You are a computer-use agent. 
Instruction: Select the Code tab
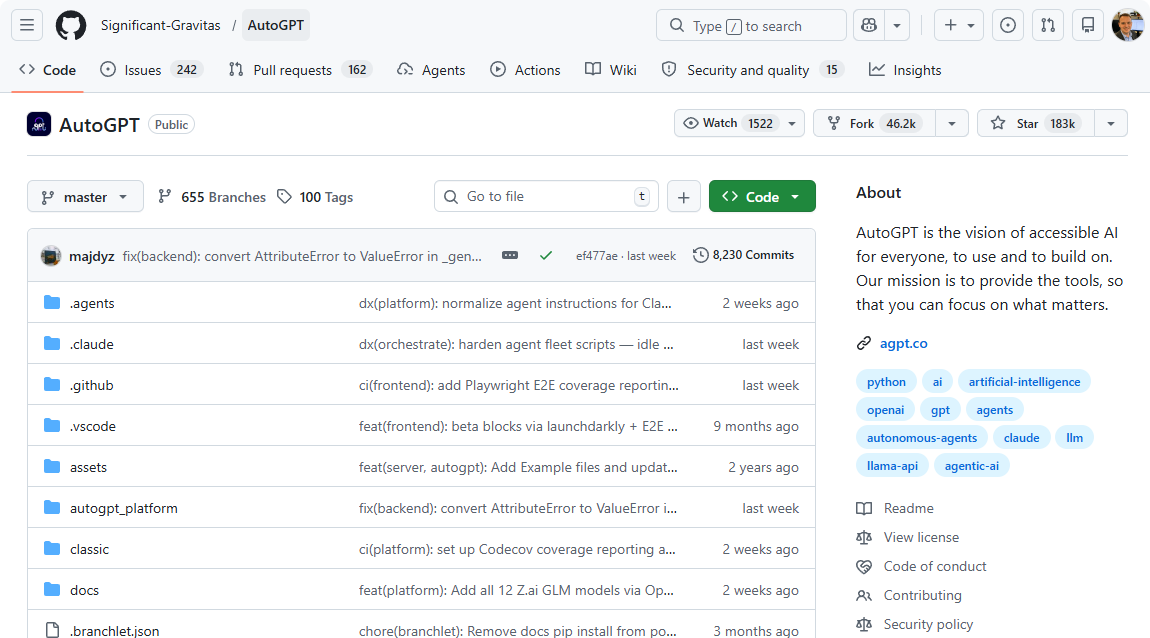[48, 70]
